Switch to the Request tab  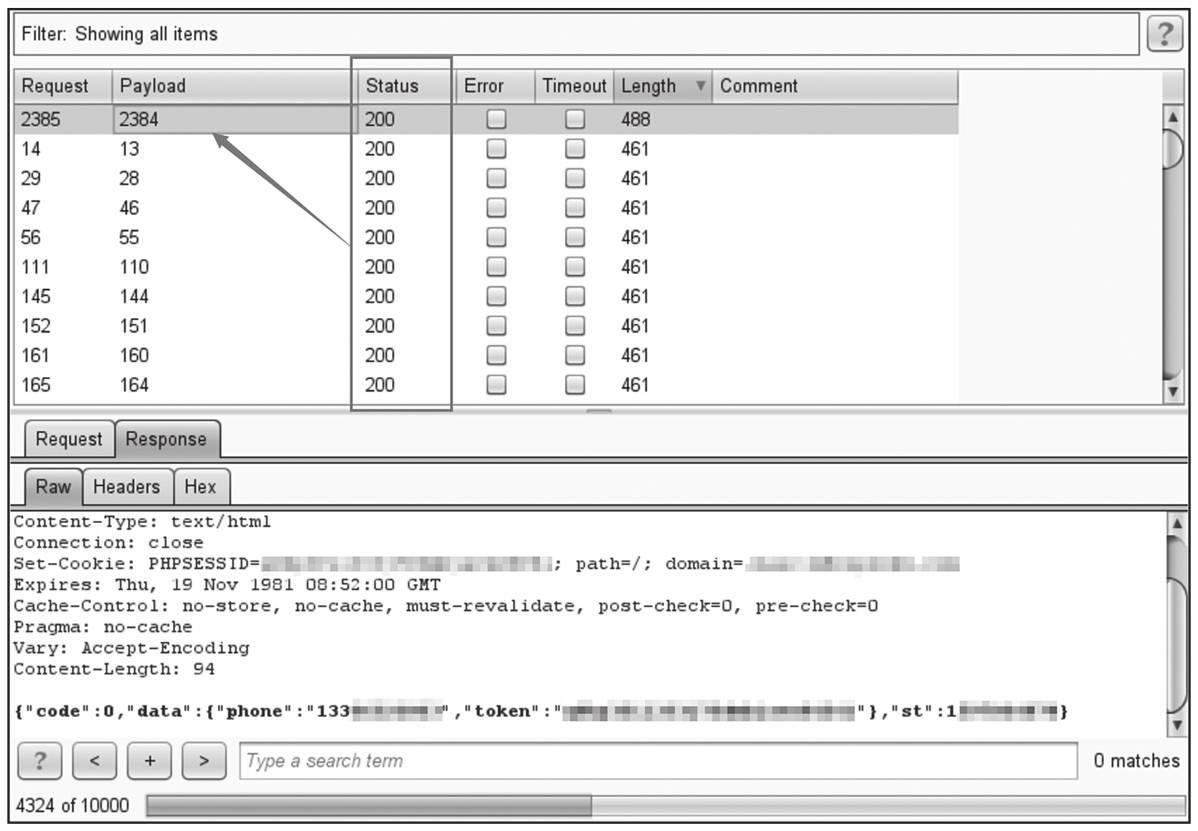[x=69, y=439]
